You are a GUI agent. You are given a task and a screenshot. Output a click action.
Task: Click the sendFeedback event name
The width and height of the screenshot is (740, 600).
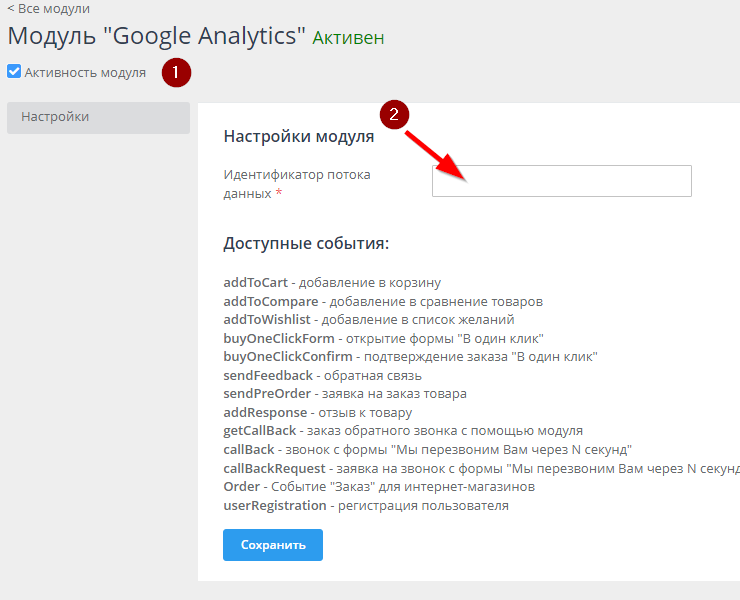coord(268,376)
